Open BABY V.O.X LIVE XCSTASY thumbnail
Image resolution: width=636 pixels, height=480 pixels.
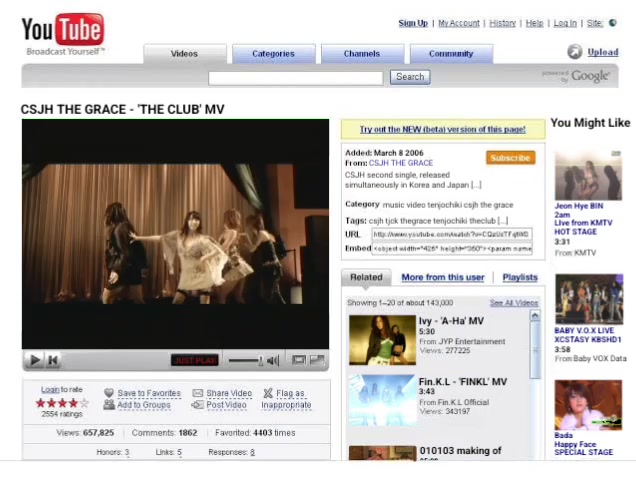589,299
